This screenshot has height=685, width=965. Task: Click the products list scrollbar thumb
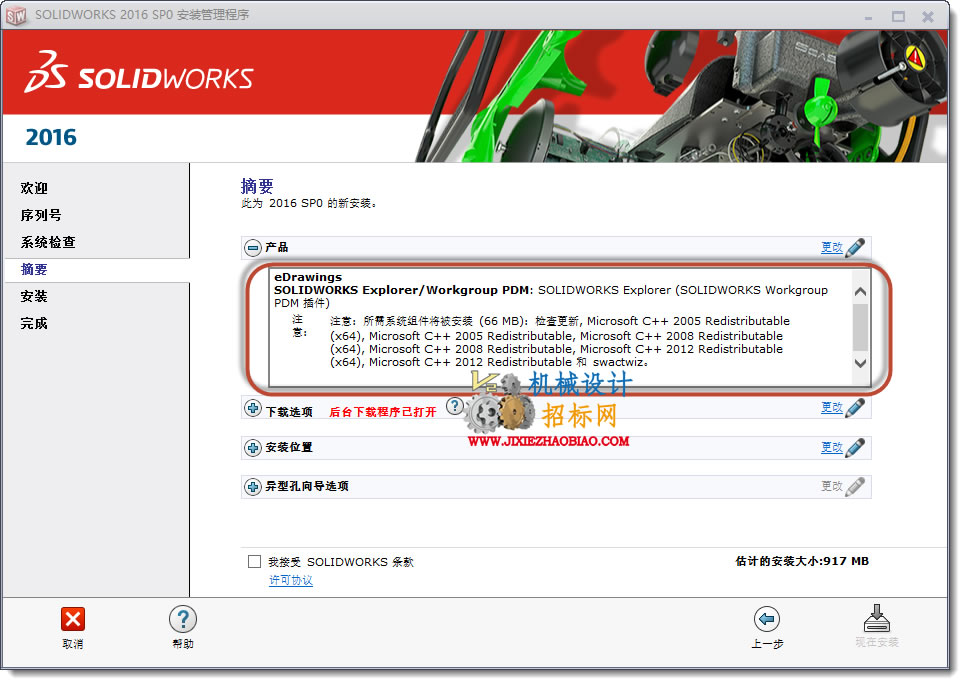click(860, 327)
